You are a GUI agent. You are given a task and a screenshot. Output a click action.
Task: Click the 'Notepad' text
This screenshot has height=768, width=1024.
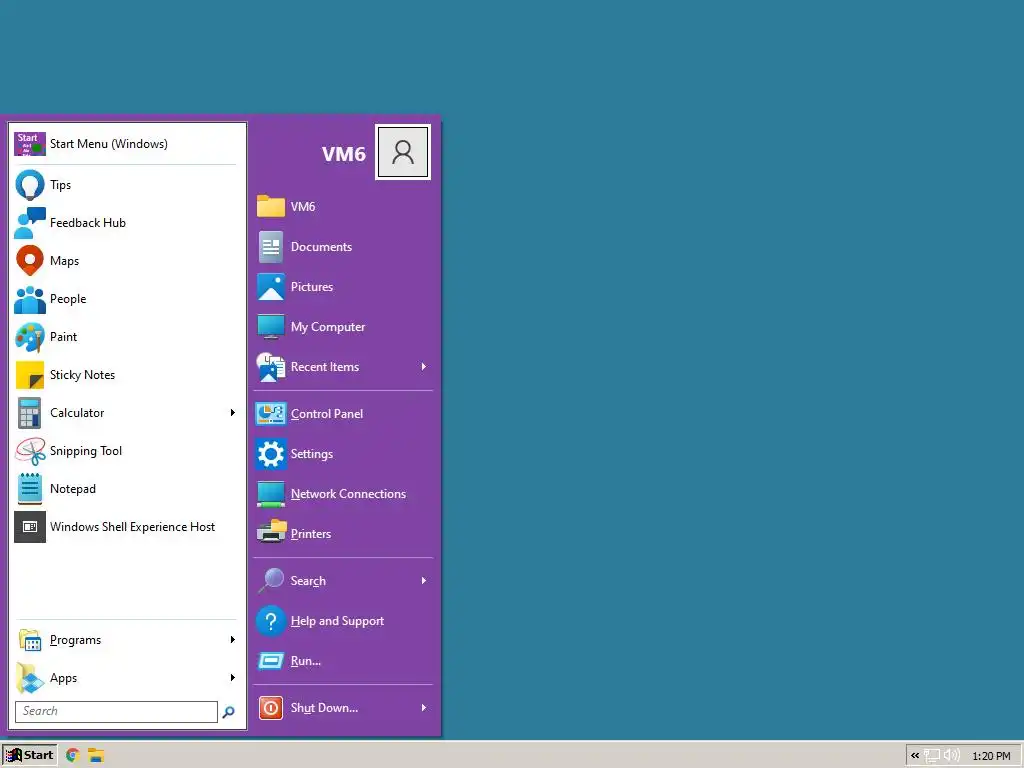click(73, 489)
